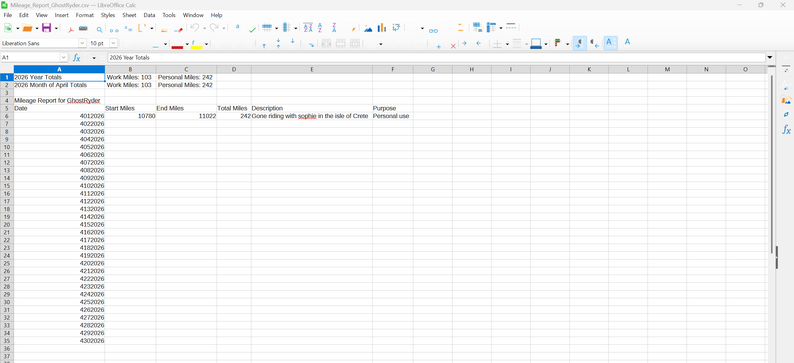Select cell 'Mileage Report for GhostRyder'

[x=59, y=100]
